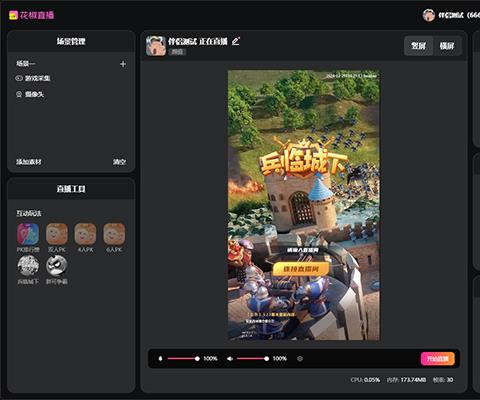
Task: Adjust the microphone volume slider
Action: coord(183,359)
